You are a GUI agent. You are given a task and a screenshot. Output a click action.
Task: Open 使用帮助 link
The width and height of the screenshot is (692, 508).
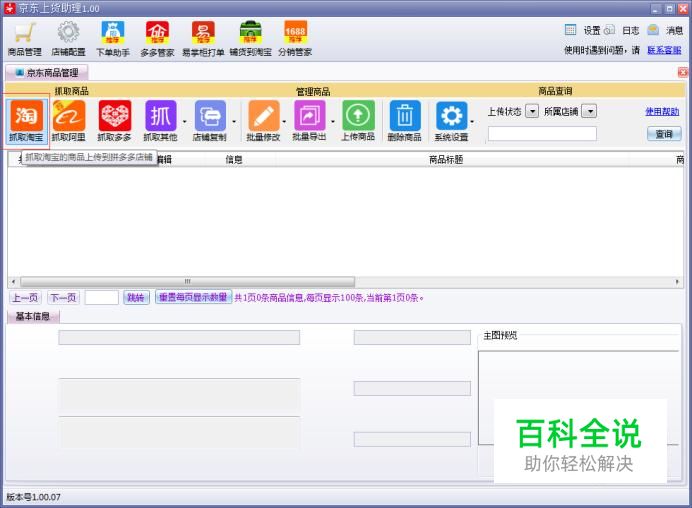click(662, 112)
